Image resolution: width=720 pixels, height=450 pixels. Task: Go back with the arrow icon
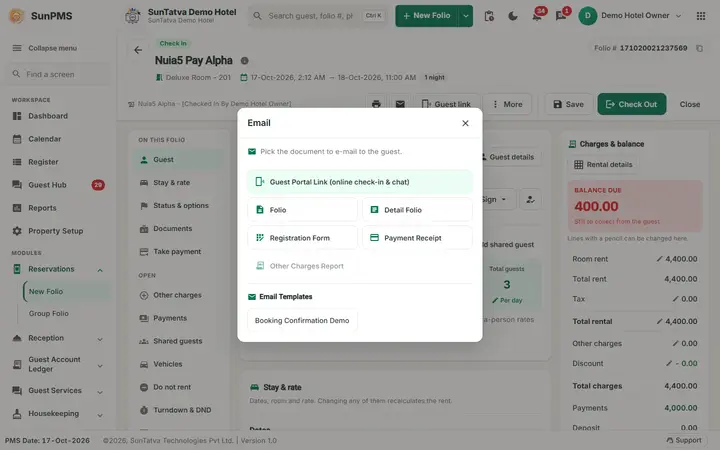click(x=138, y=50)
